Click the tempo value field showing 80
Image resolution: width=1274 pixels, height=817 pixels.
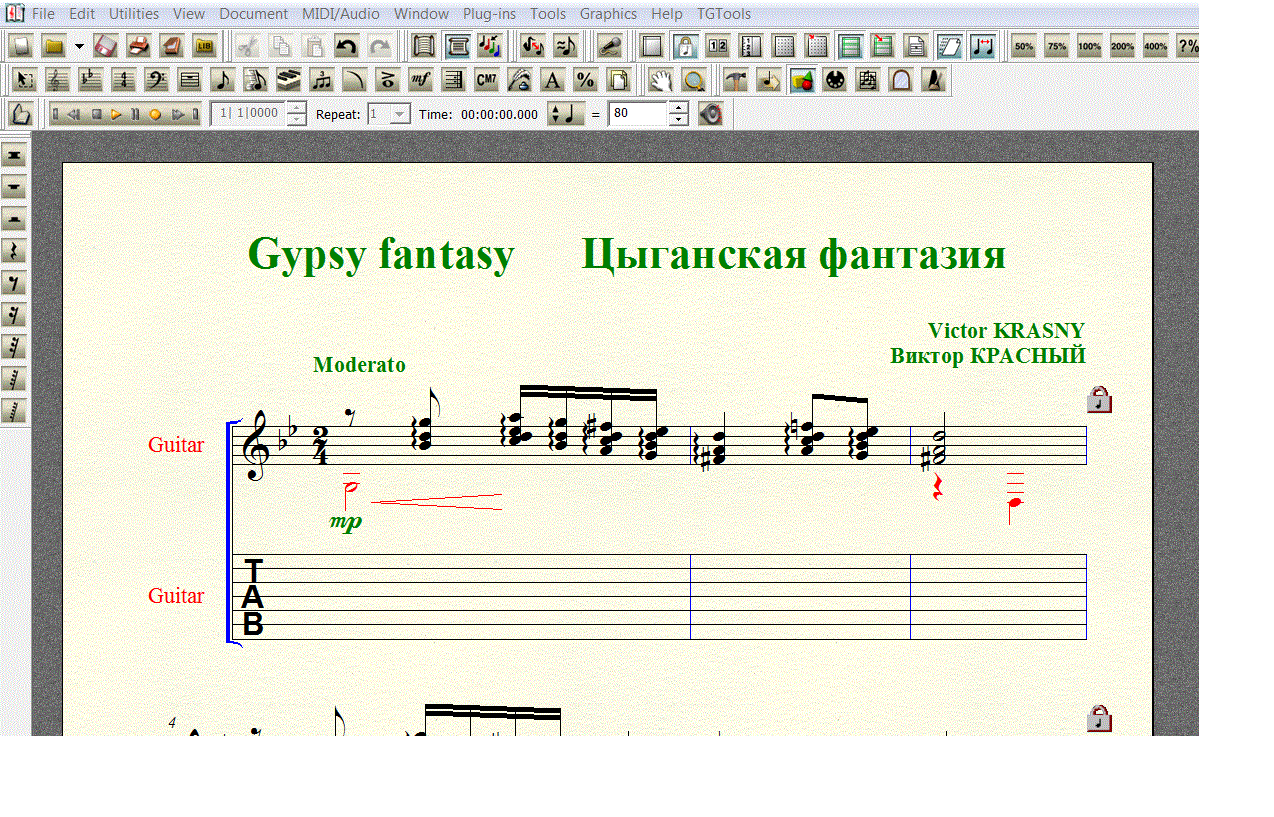[638, 114]
